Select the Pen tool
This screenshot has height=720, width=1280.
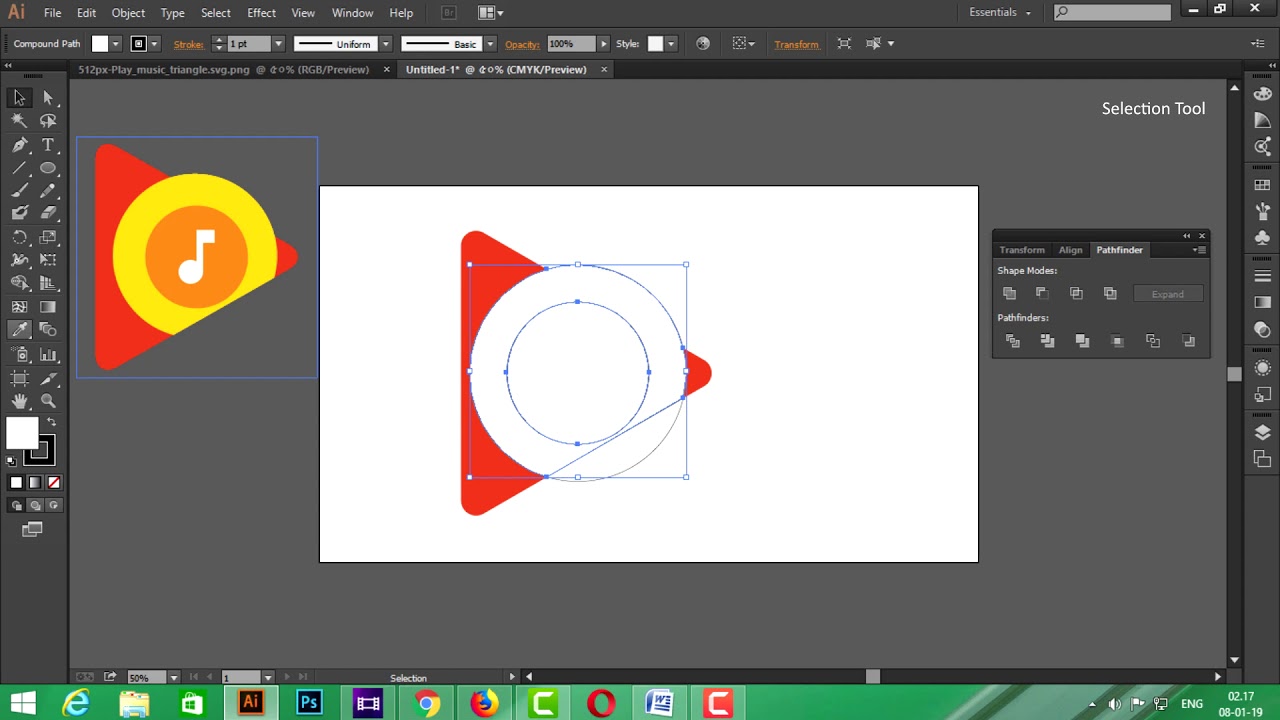pos(19,145)
